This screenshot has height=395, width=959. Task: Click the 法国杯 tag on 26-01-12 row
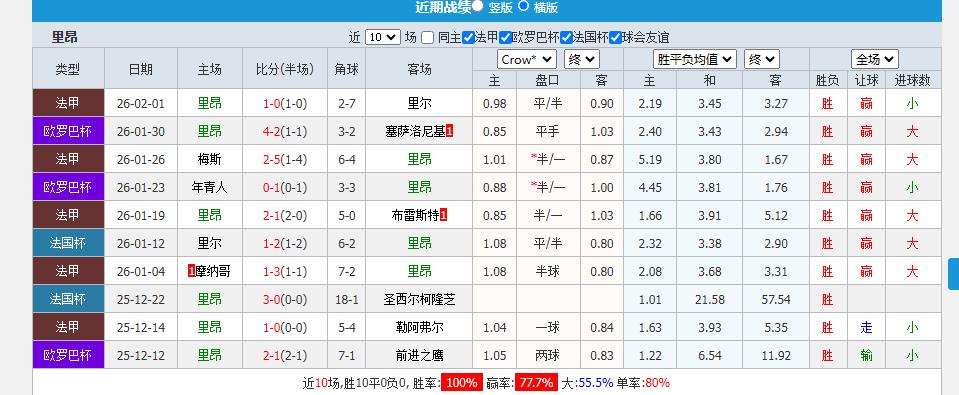point(68,243)
